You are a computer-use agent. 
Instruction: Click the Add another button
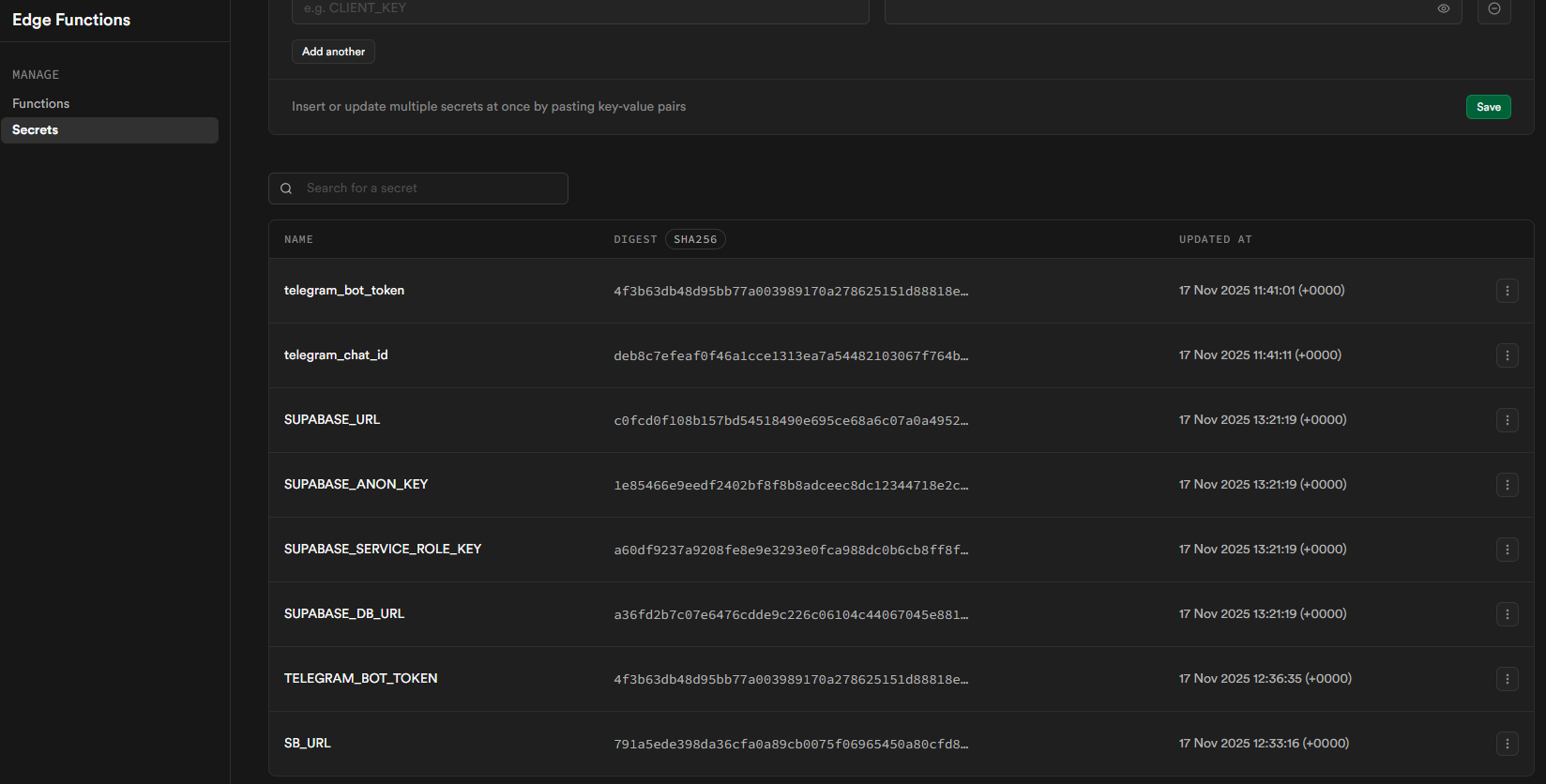pos(333,52)
